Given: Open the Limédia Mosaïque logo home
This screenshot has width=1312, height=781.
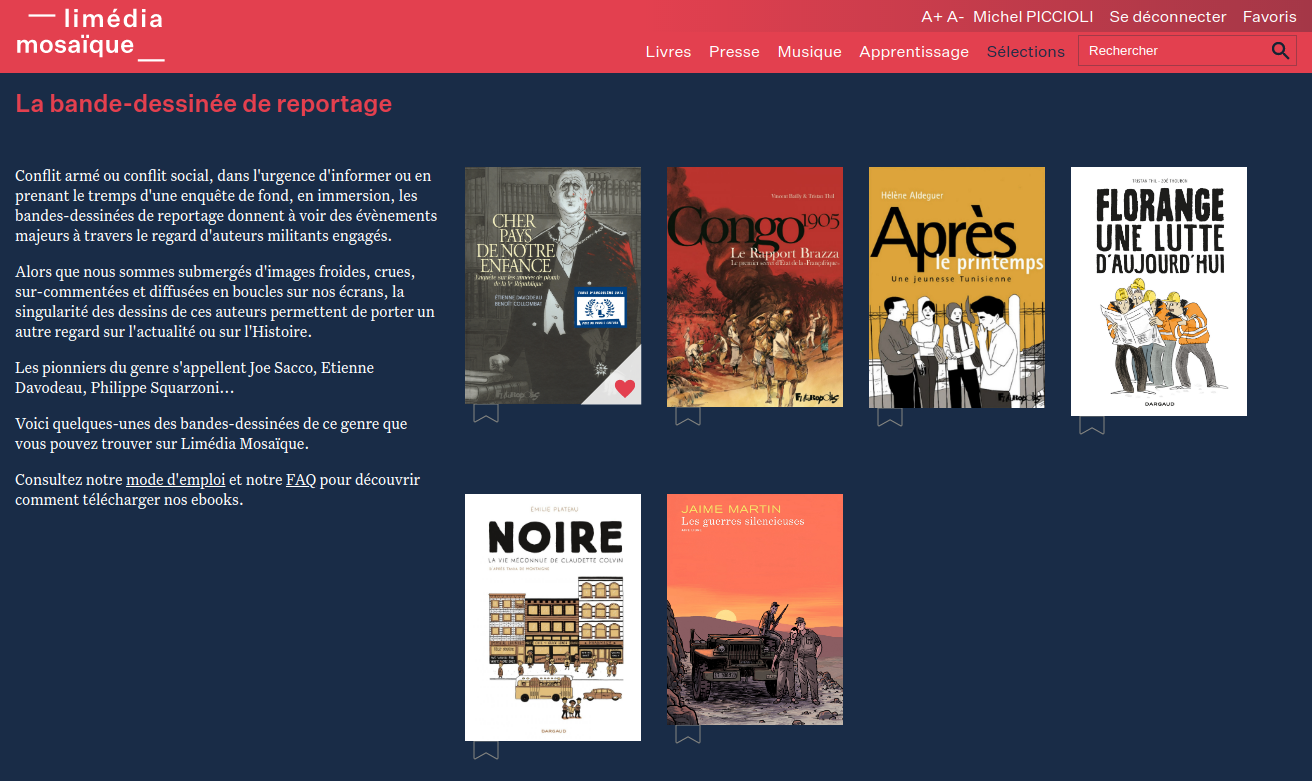Looking at the screenshot, I should pyautogui.click(x=90, y=33).
